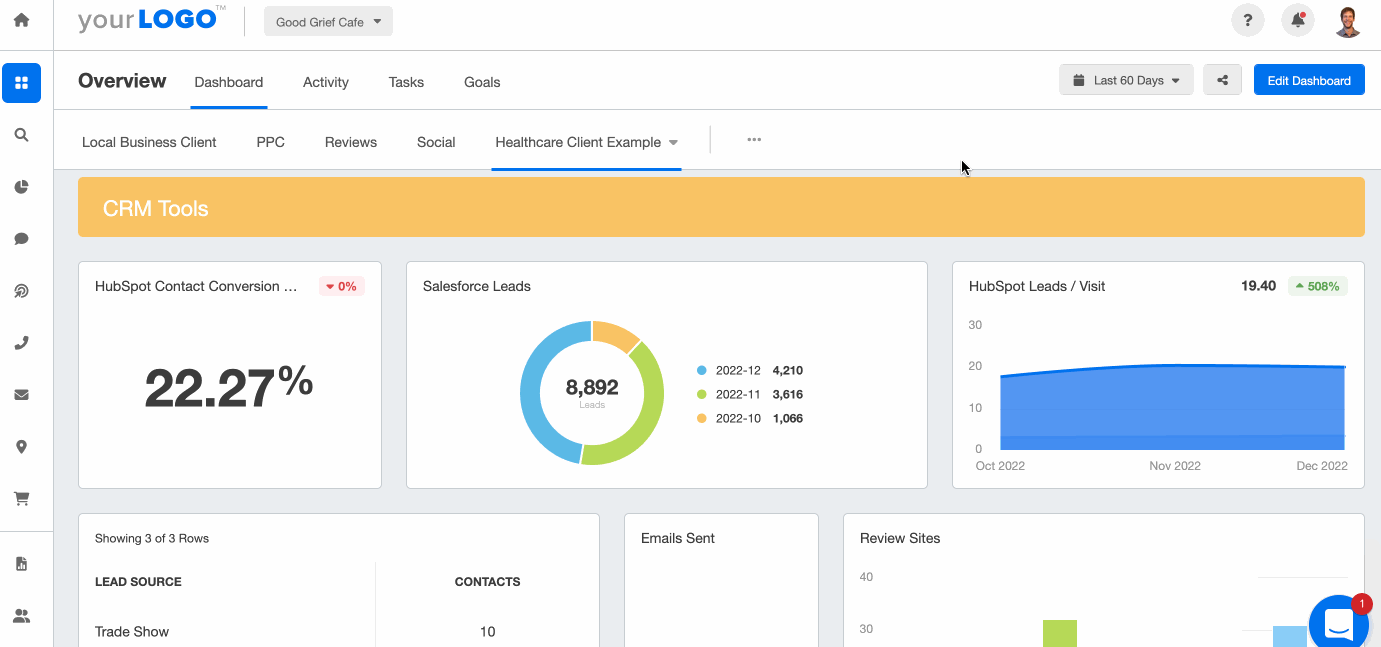Click the 4,210 value in legend
Screen dimensions: 1381x647
[788, 370]
